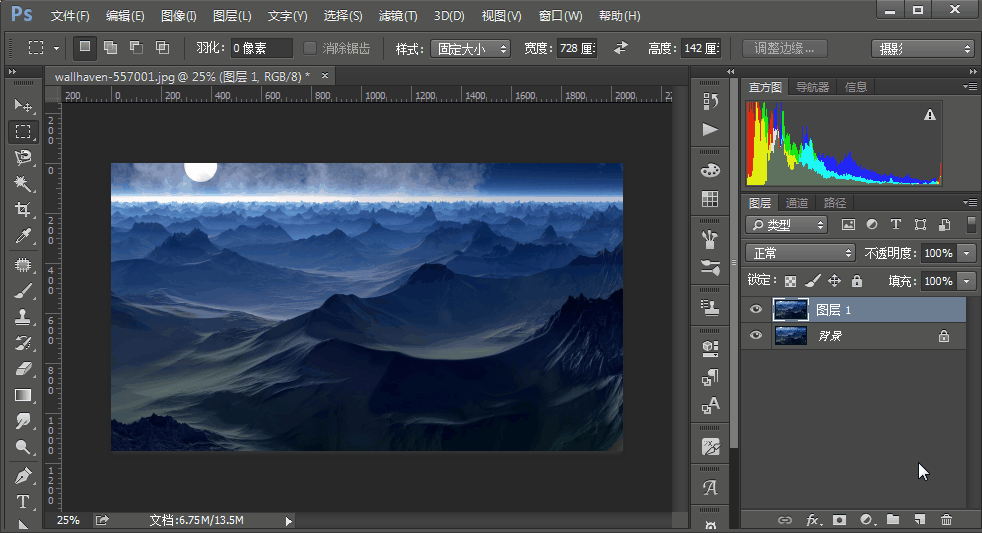The image size is (982, 533).
Task: Click the Link layers icon
Action: [785, 520]
